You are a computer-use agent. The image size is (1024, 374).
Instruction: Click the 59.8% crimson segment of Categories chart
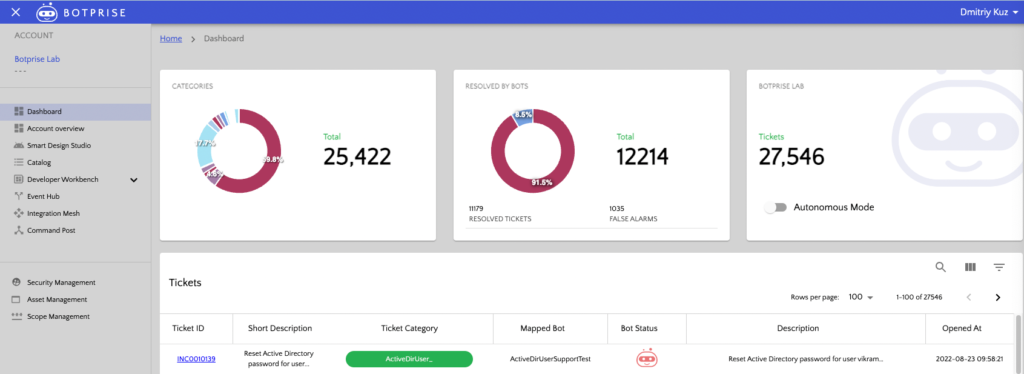pos(274,159)
